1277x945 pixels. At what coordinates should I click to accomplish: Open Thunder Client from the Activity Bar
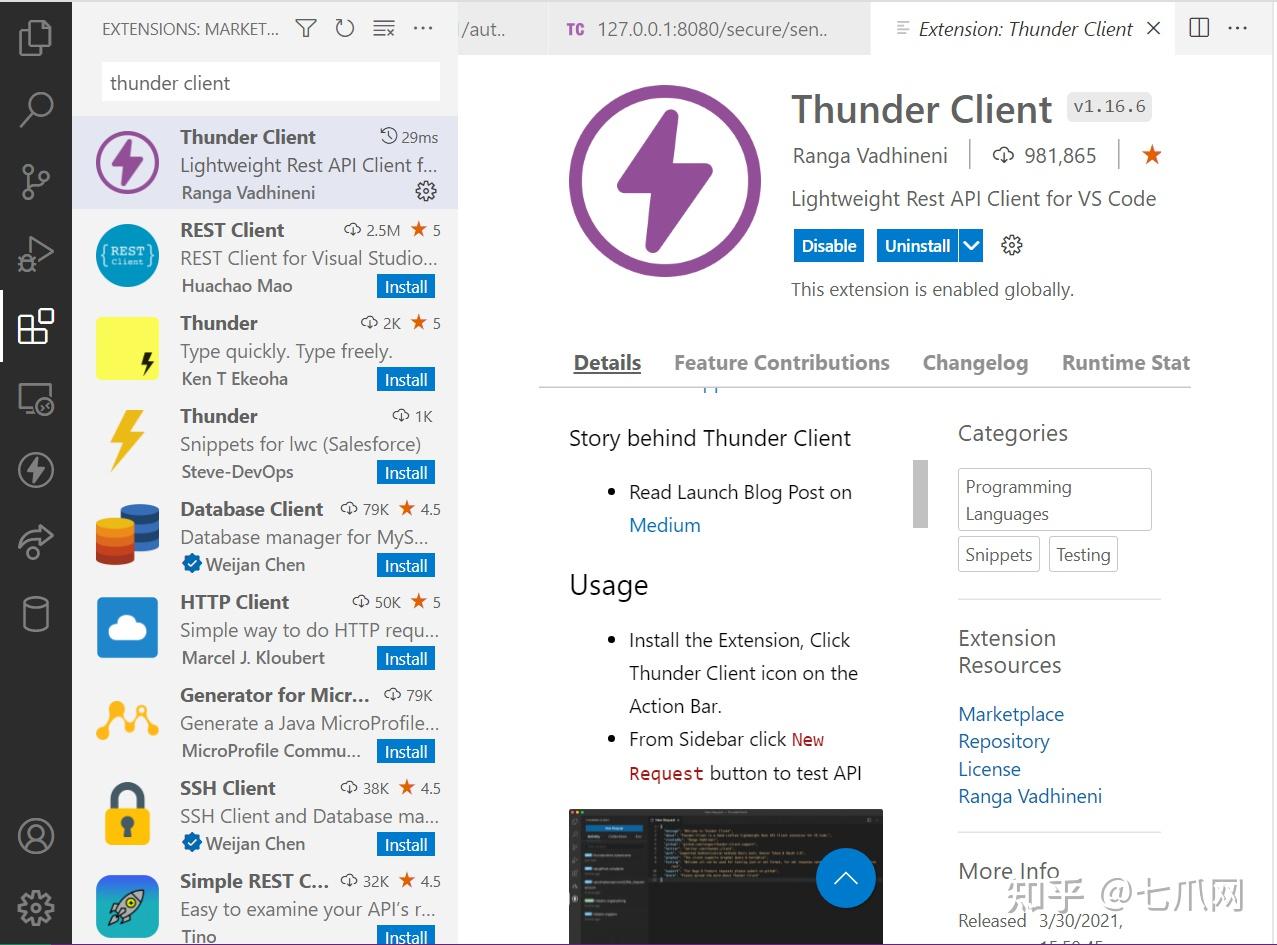tap(36, 470)
